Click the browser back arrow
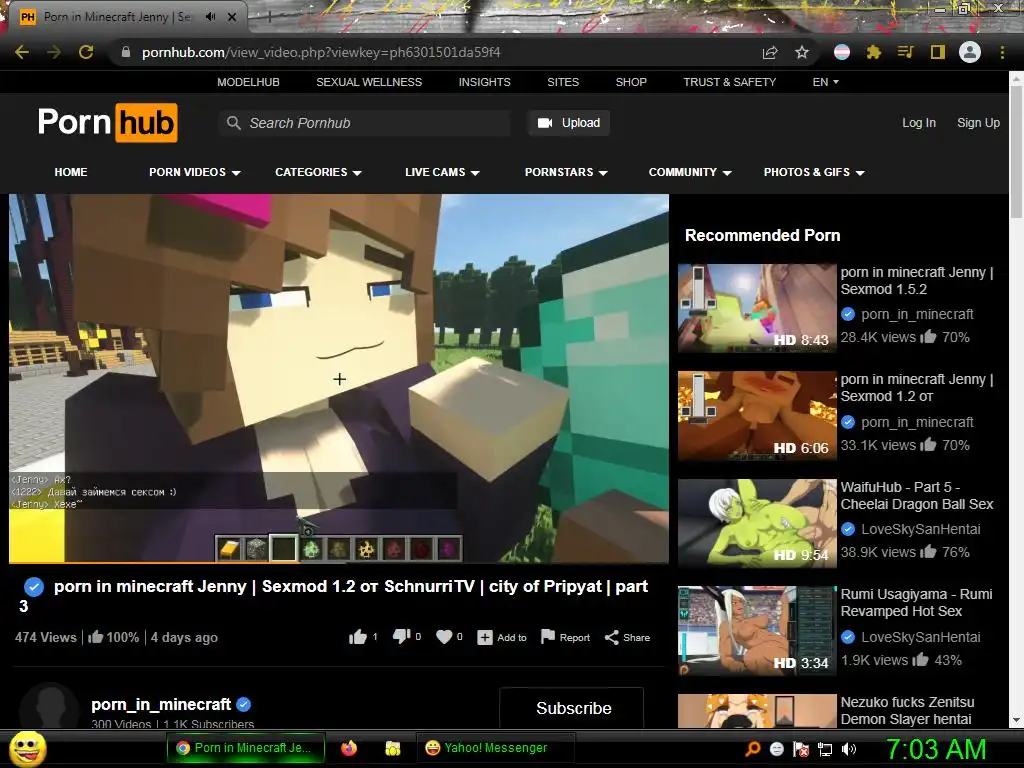Screen dimensions: 1024x768 (x=22, y=52)
